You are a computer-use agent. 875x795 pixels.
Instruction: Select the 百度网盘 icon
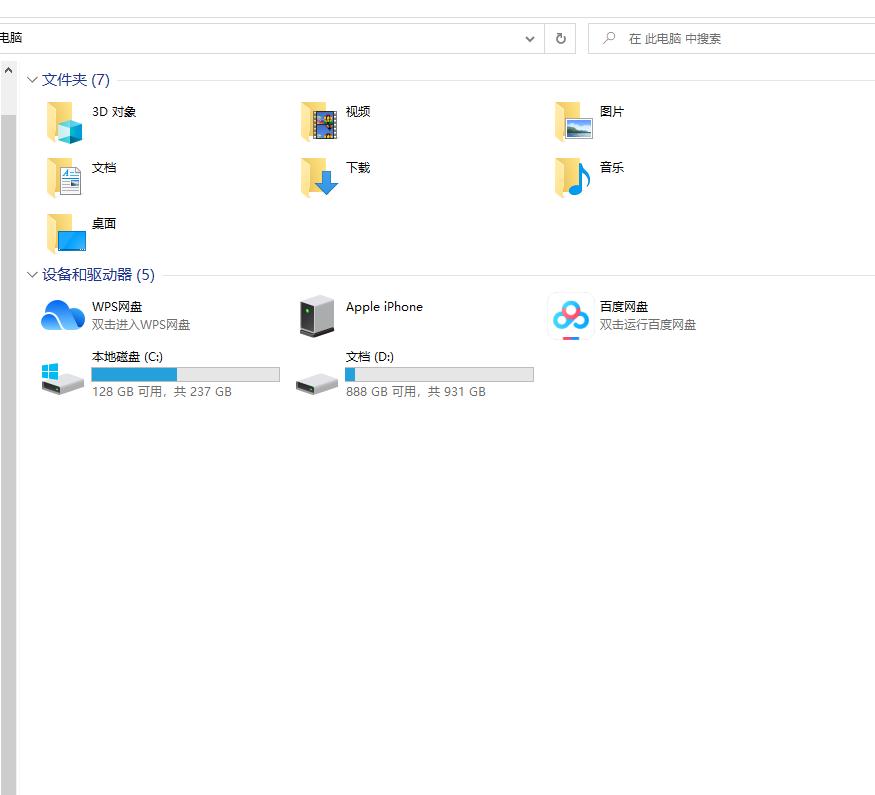(x=571, y=316)
